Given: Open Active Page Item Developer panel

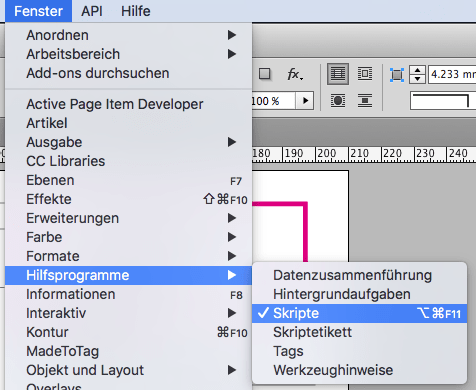Looking at the screenshot, I should tap(129, 104).
